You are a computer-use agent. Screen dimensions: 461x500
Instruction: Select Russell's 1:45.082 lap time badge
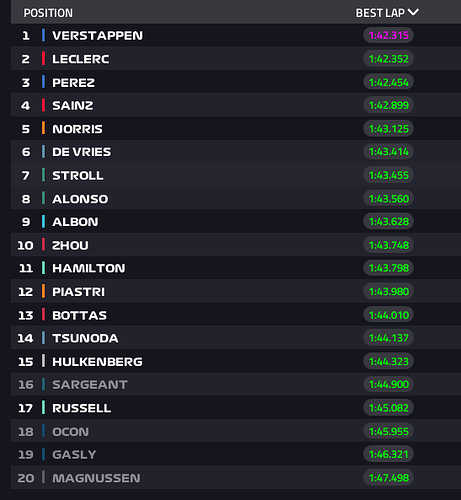tap(388, 408)
